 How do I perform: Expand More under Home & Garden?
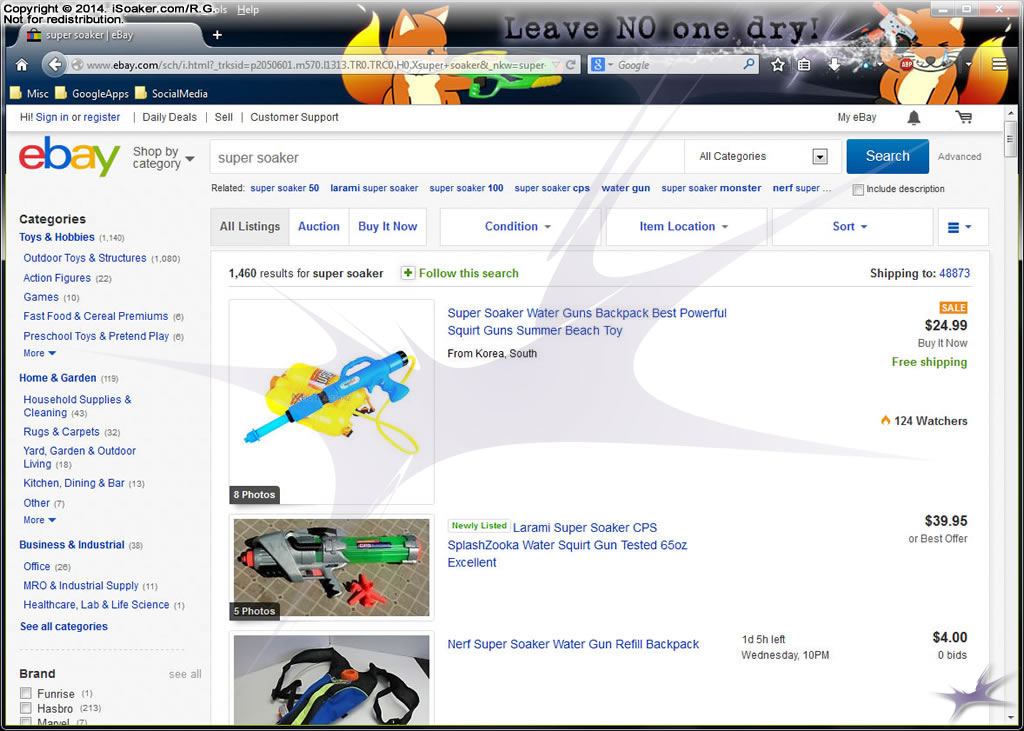point(40,520)
